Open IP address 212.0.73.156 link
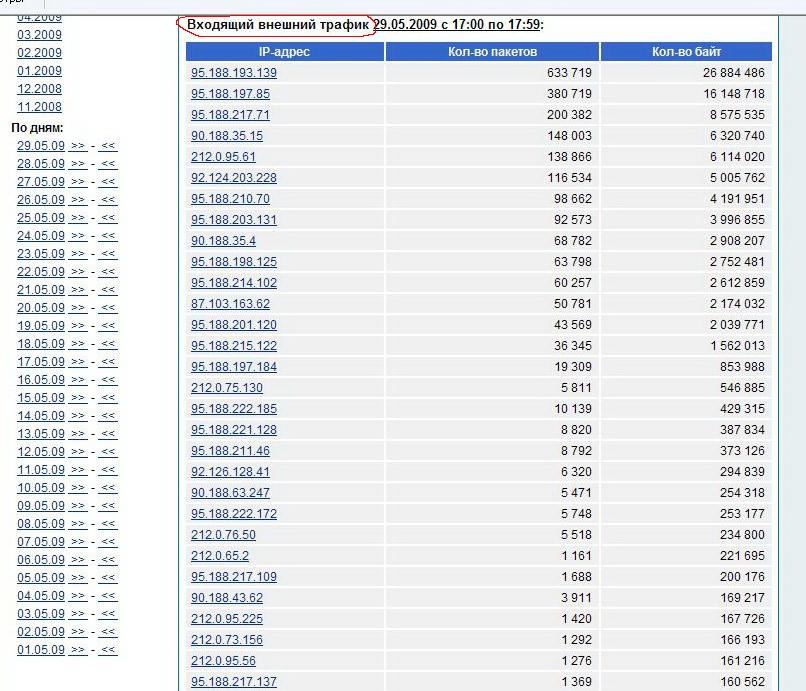The height and width of the screenshot is (691, 806). 227,640
